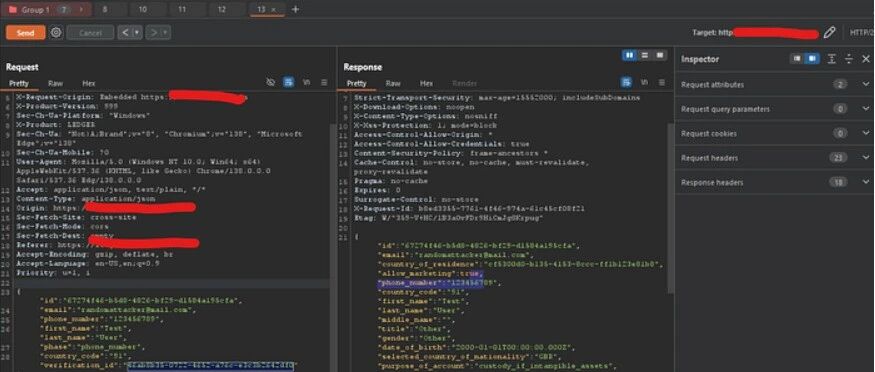Viewport: 875px width, 372px height.
Task: Select the Request Pretty tab
Action: click(x=19, y=83)
